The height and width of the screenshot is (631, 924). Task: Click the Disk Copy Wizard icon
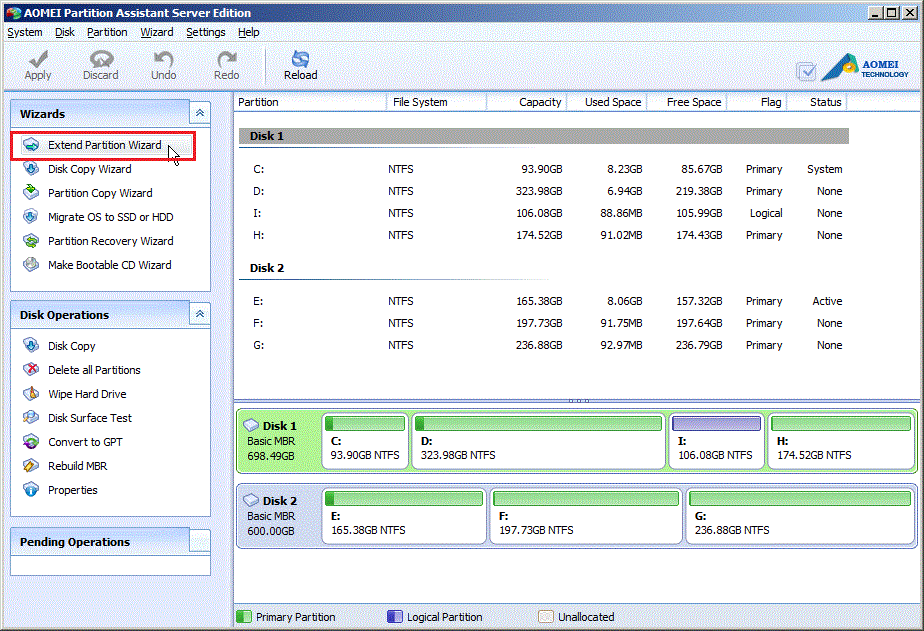[31, 169]
